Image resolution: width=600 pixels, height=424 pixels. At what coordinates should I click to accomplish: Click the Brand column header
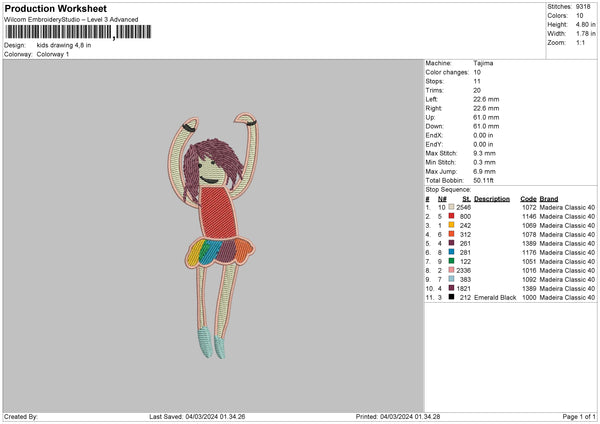pyautogui.click(x=551, y=198)
